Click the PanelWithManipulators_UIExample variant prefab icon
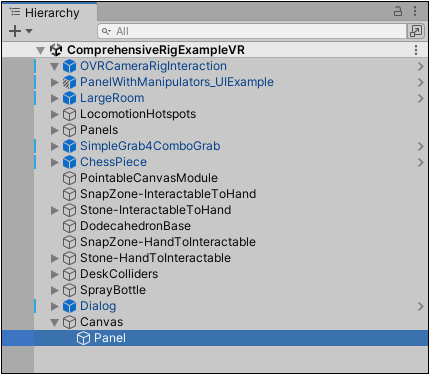Viewport: 430px width, 375px height. pos(69,82)
